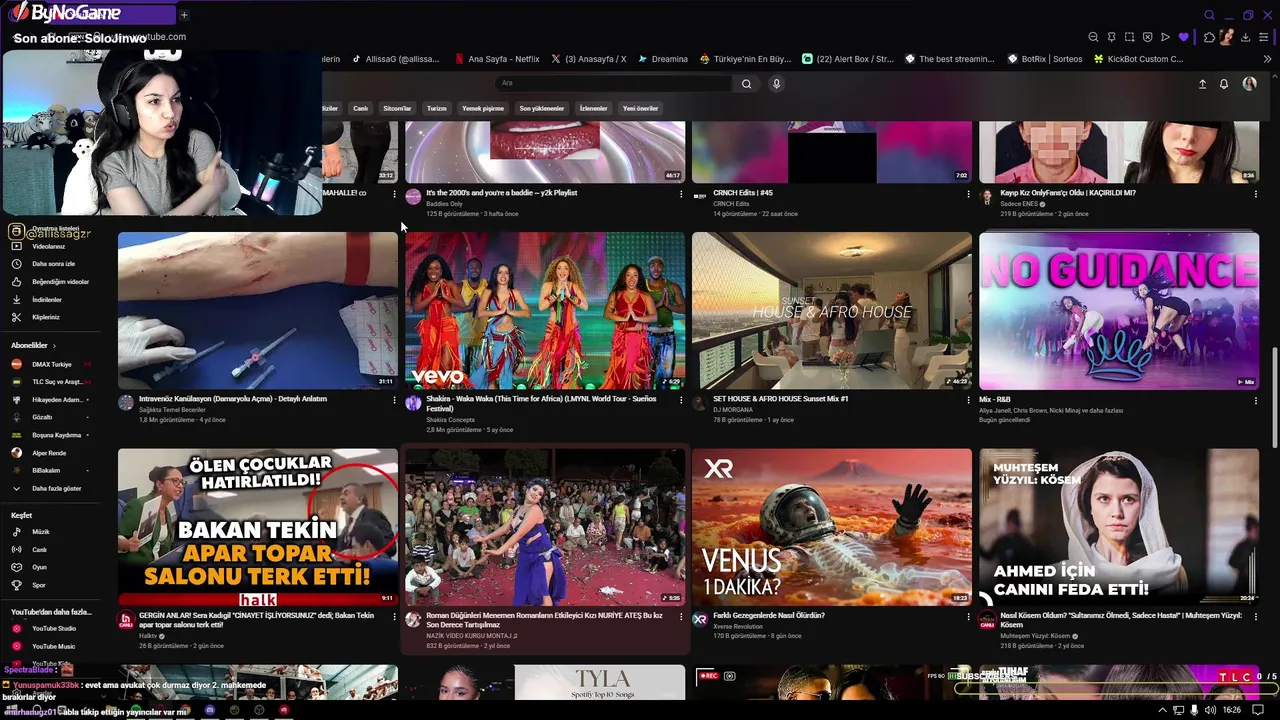Select the Canlı filter chip
Image resolution: width=1280 pixels, height=720 pixels.
[360, 108]
